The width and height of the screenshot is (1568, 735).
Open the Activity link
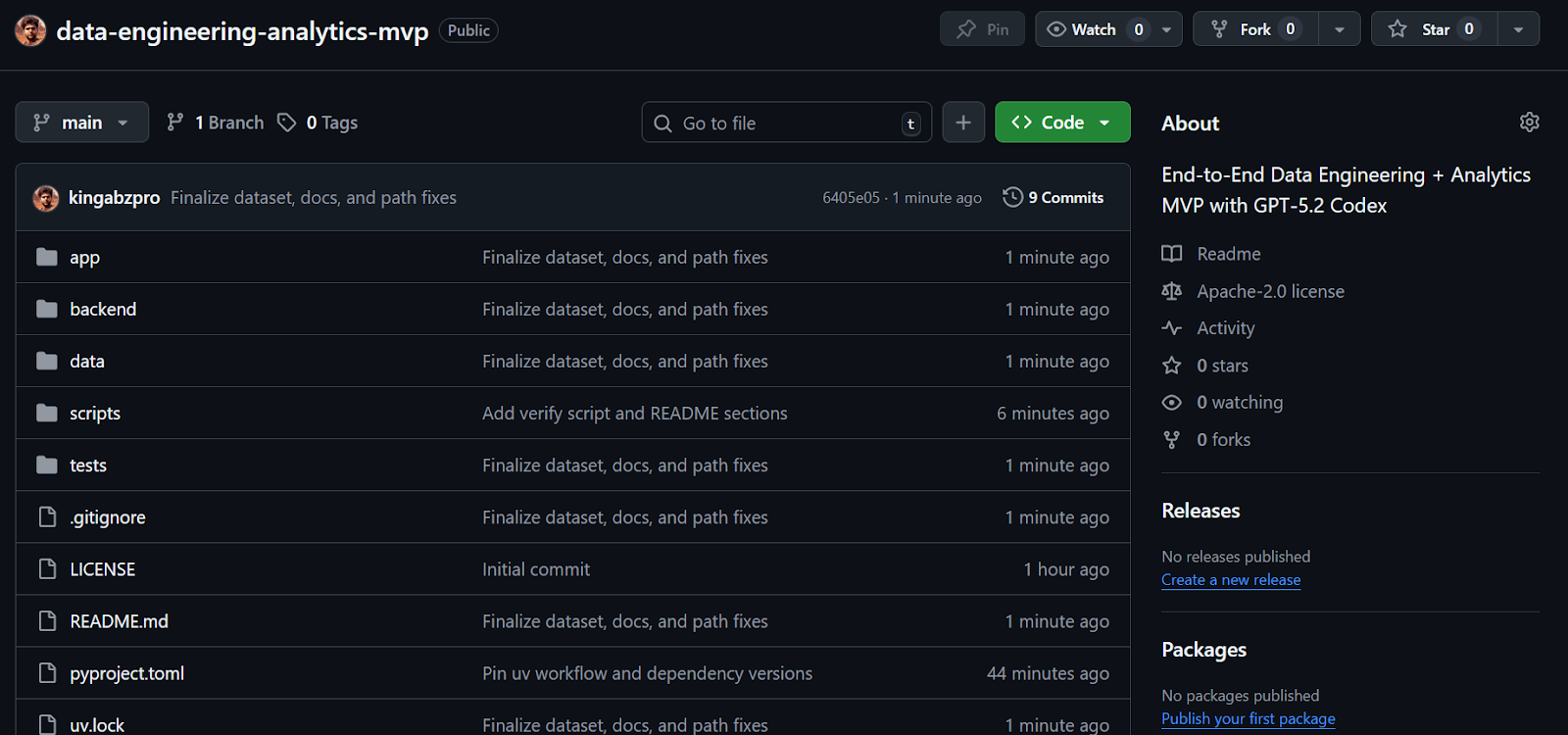click(x=1225, y=328)
